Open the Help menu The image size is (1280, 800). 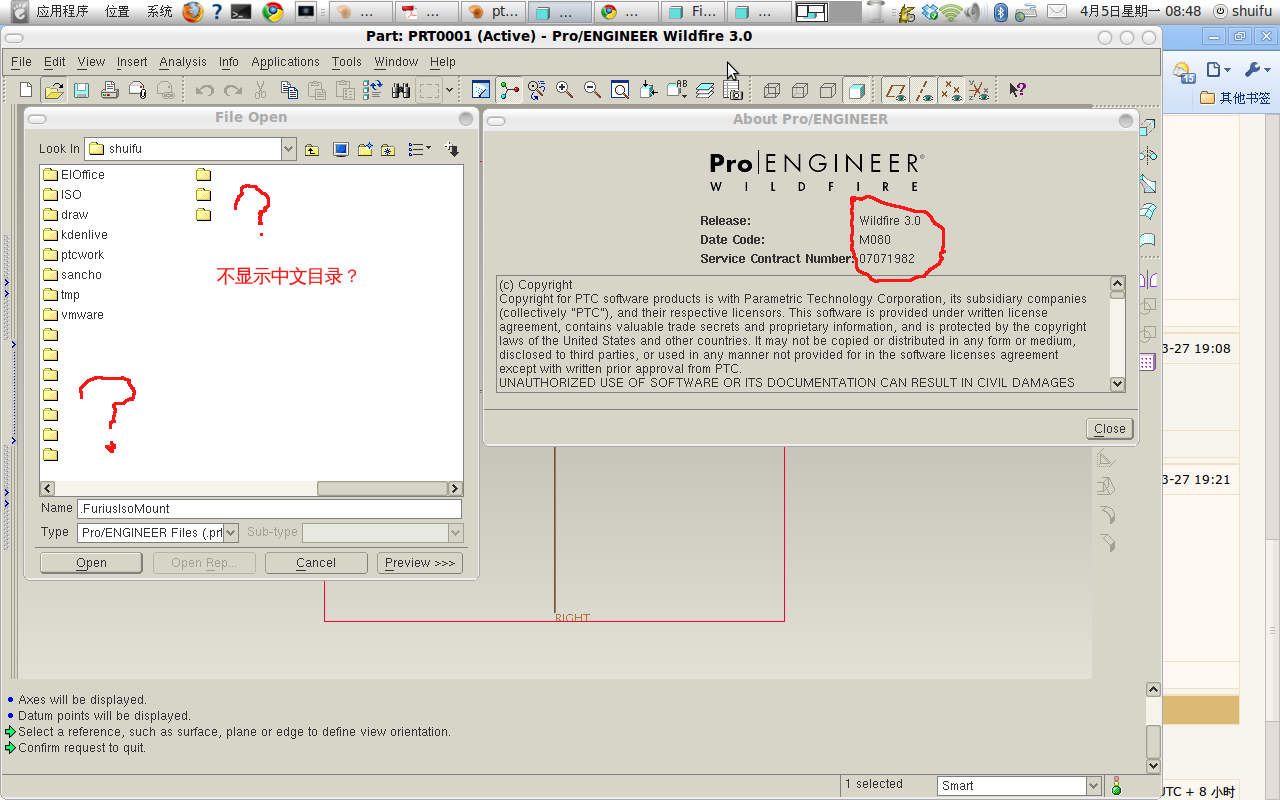coord(443,62)
